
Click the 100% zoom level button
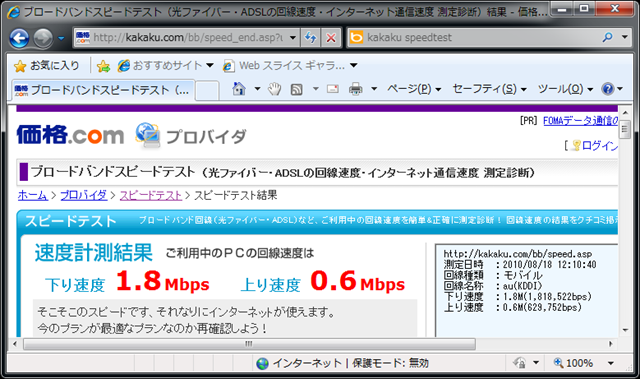(x=574, y=363)
